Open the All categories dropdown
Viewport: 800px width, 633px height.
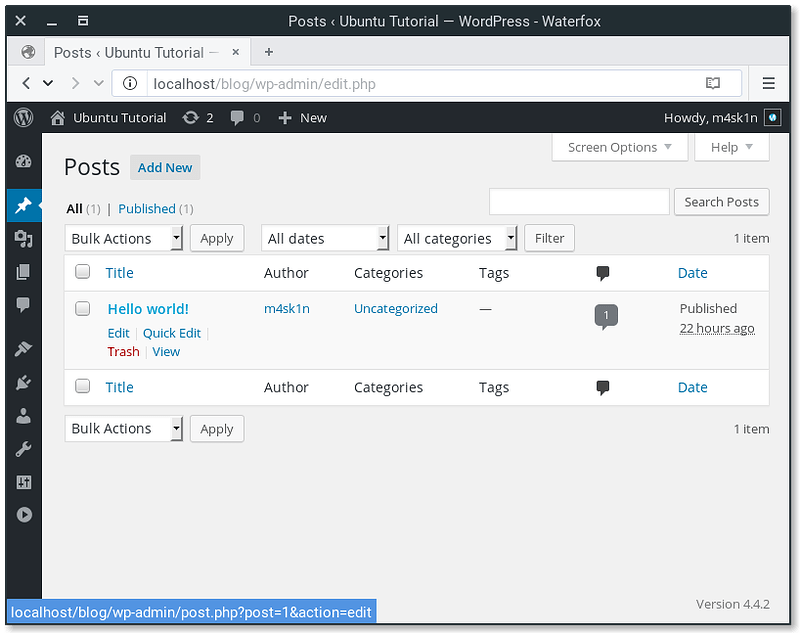click(457, 238)
